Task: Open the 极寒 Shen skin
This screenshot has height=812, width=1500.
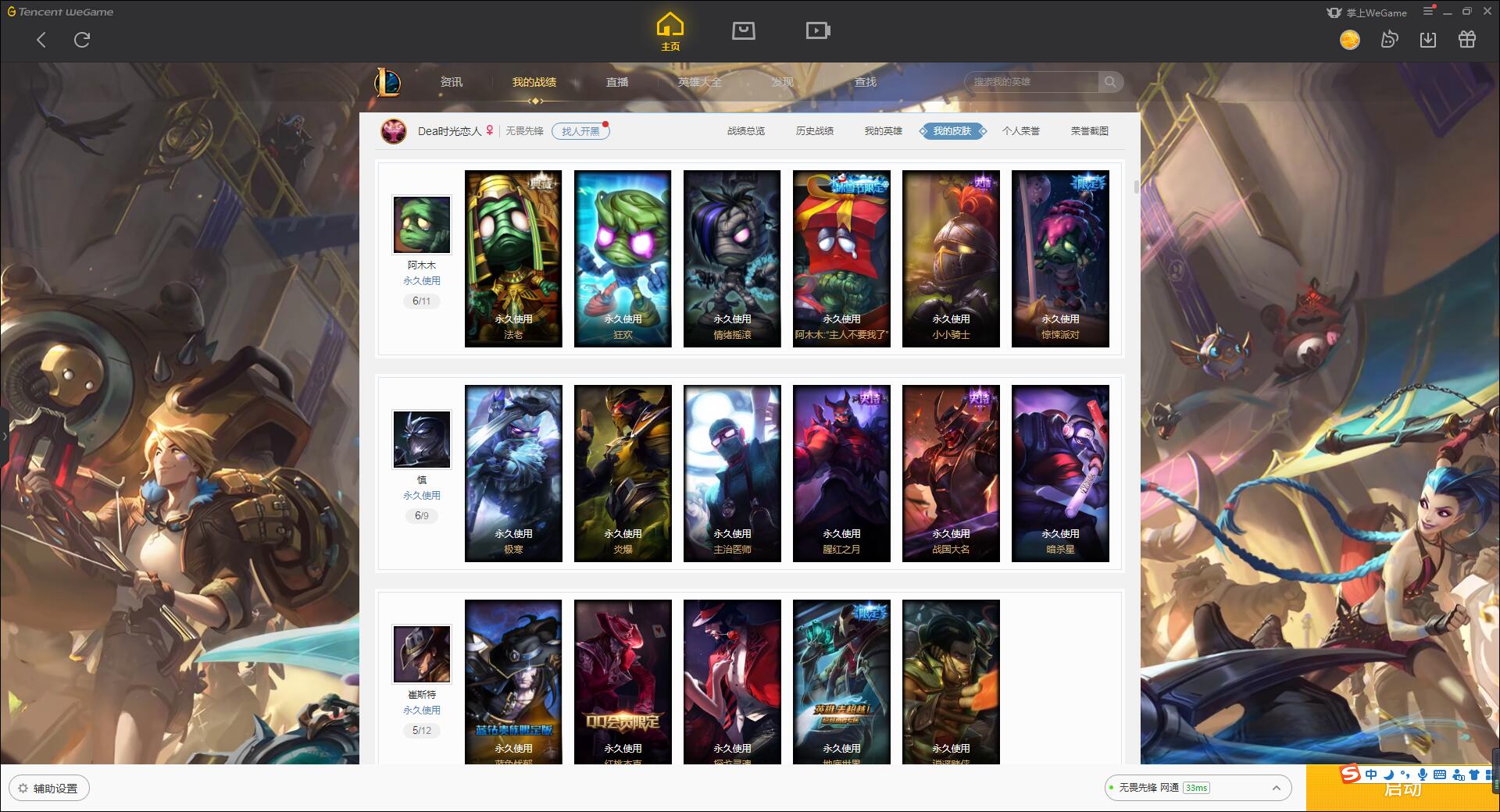Action: tap(513, 473)
